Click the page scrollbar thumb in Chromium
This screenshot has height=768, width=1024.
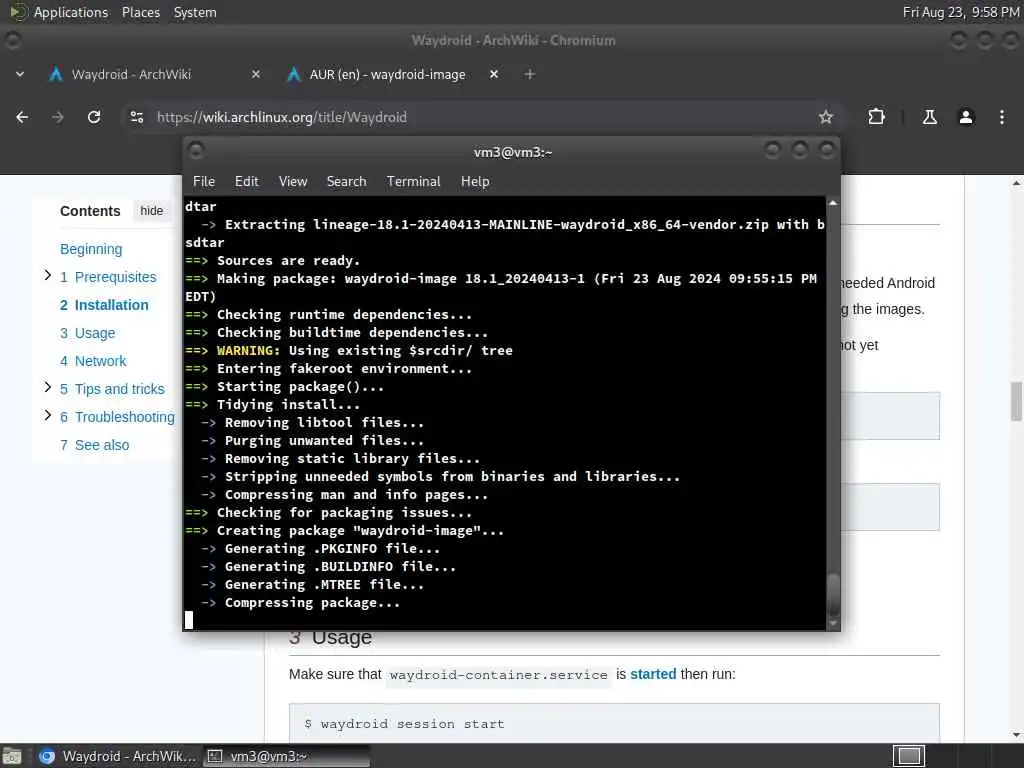1016,402
